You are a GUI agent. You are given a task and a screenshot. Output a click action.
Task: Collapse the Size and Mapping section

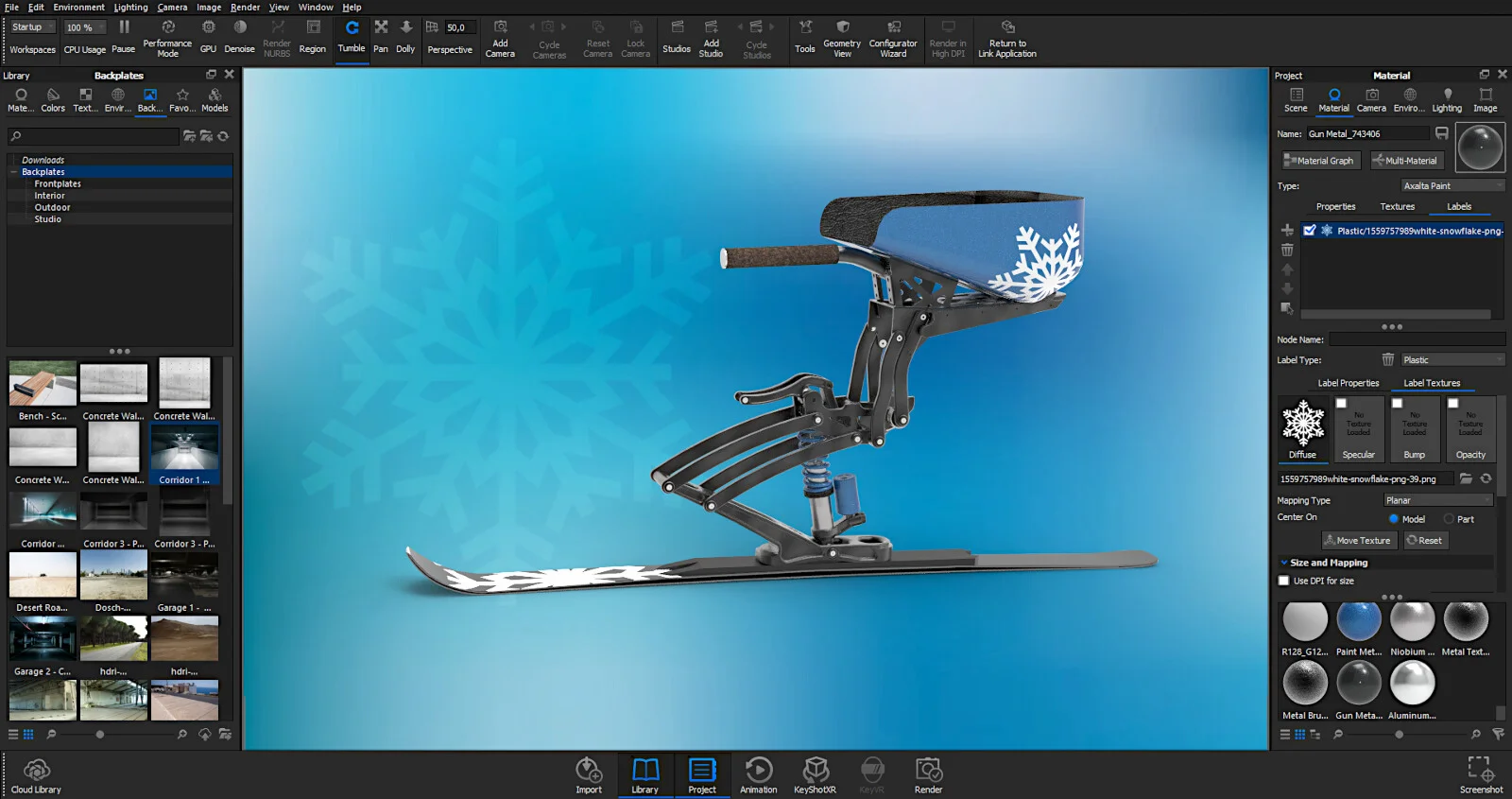tap(1284, 563)
